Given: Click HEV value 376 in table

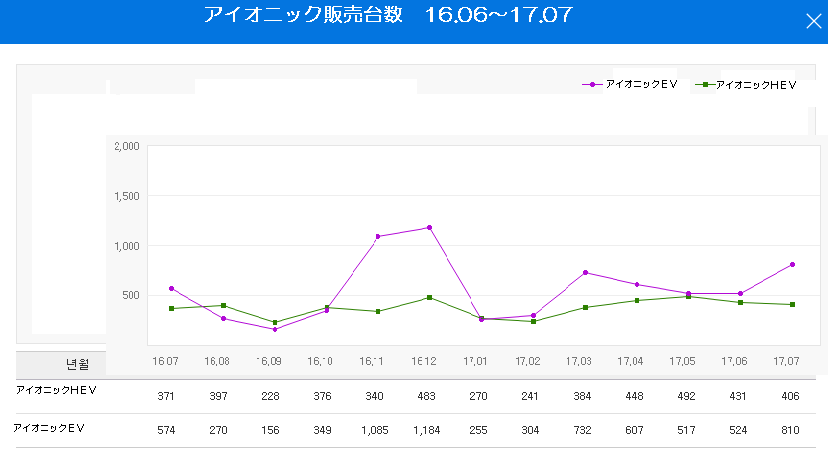Looking at the screenshot, I should 322,396.
